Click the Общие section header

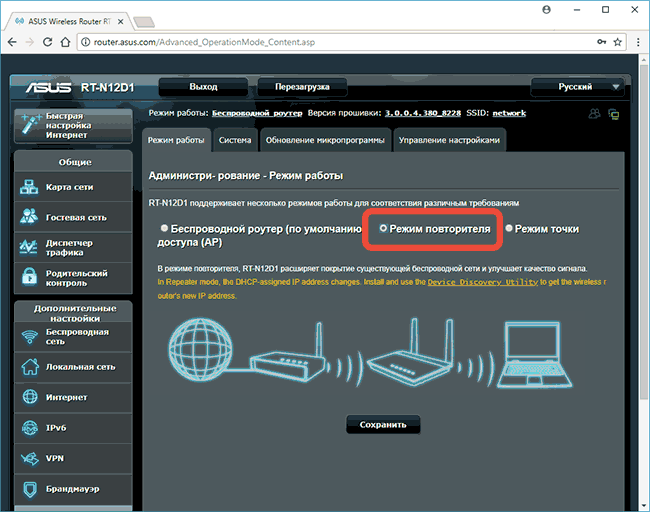click(x=74, y=162)
